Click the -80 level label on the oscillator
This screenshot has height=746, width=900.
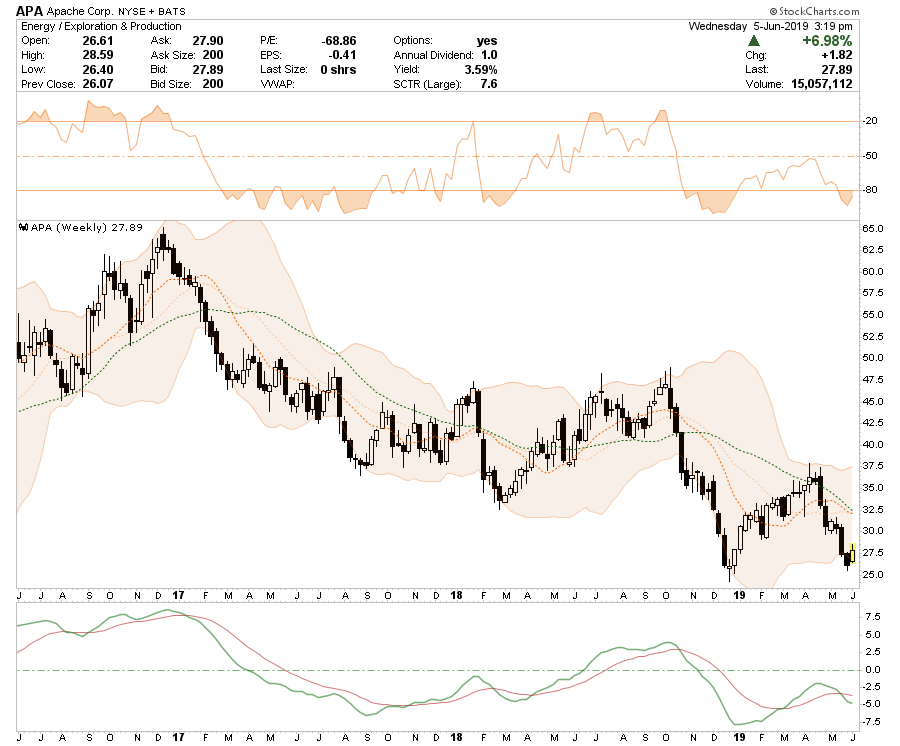pos(871,189)
